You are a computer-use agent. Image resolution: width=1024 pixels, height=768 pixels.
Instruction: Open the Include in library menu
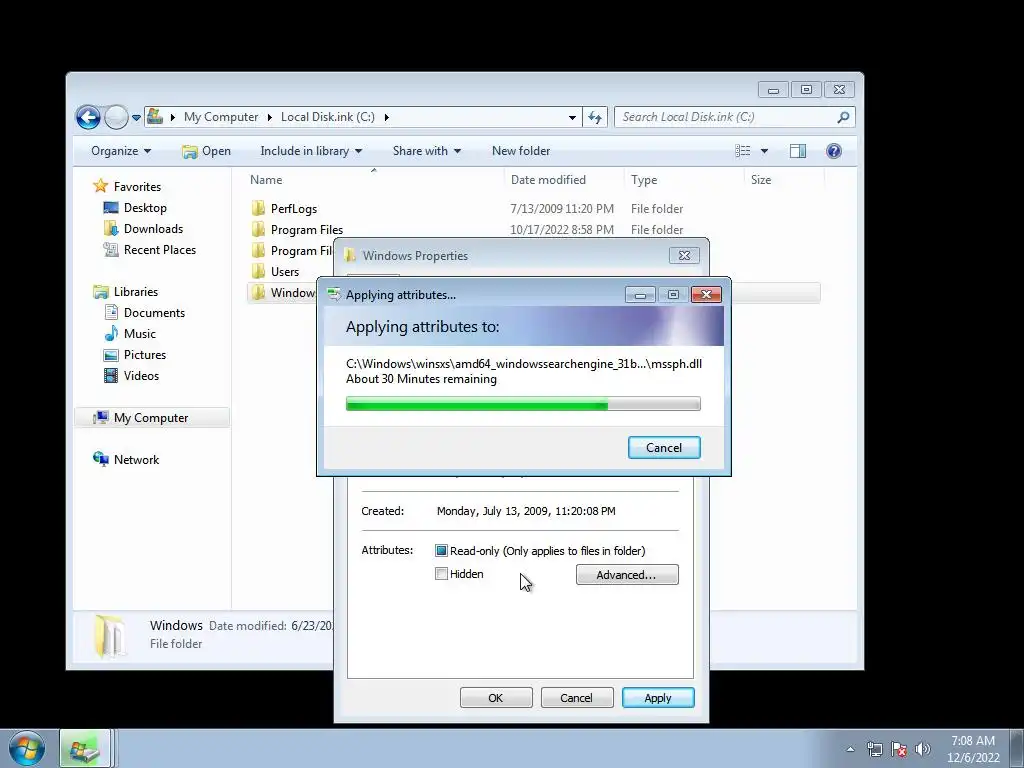(311, 151)
